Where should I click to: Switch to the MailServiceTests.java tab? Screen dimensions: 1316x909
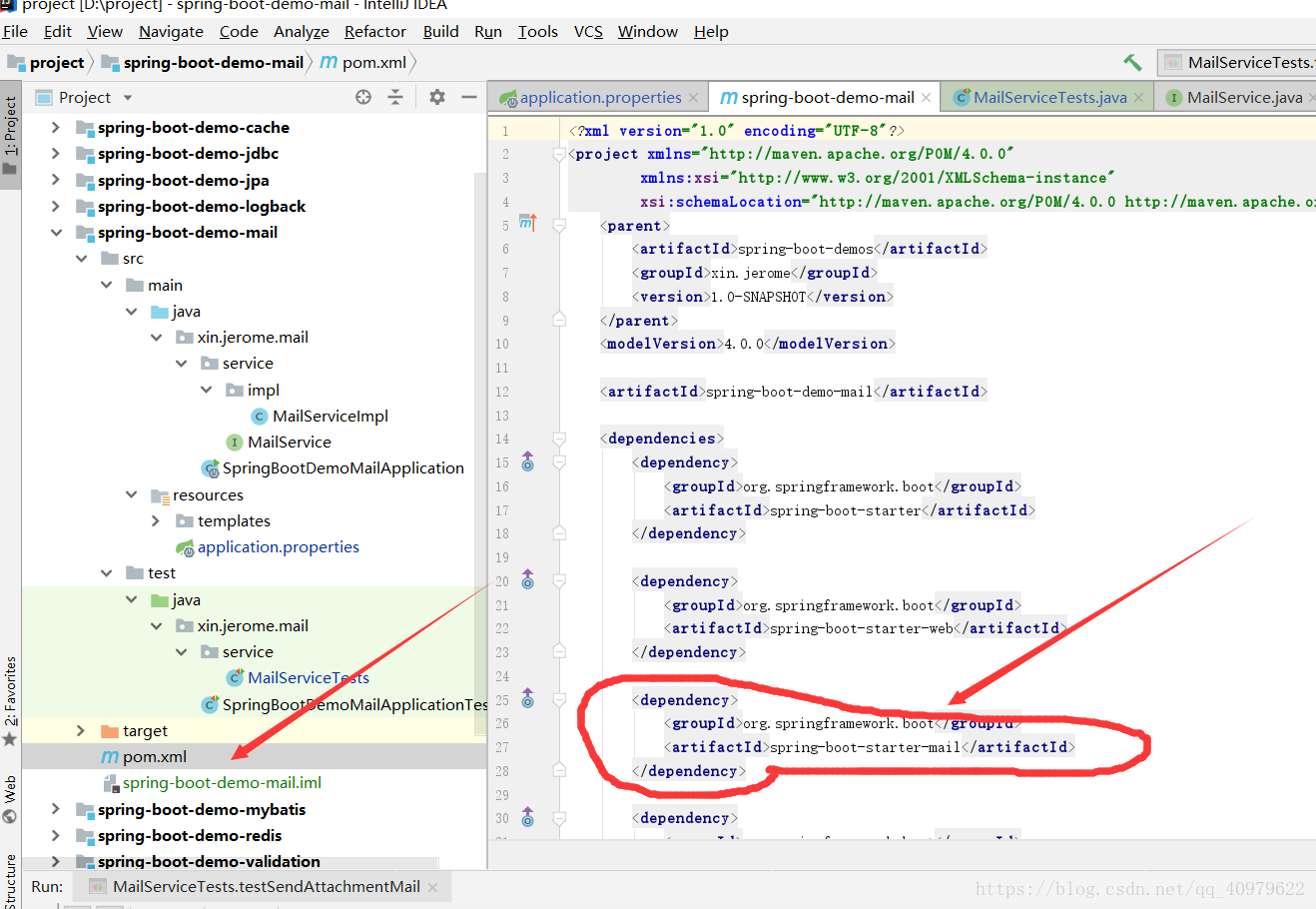[x=1049, y=97]
